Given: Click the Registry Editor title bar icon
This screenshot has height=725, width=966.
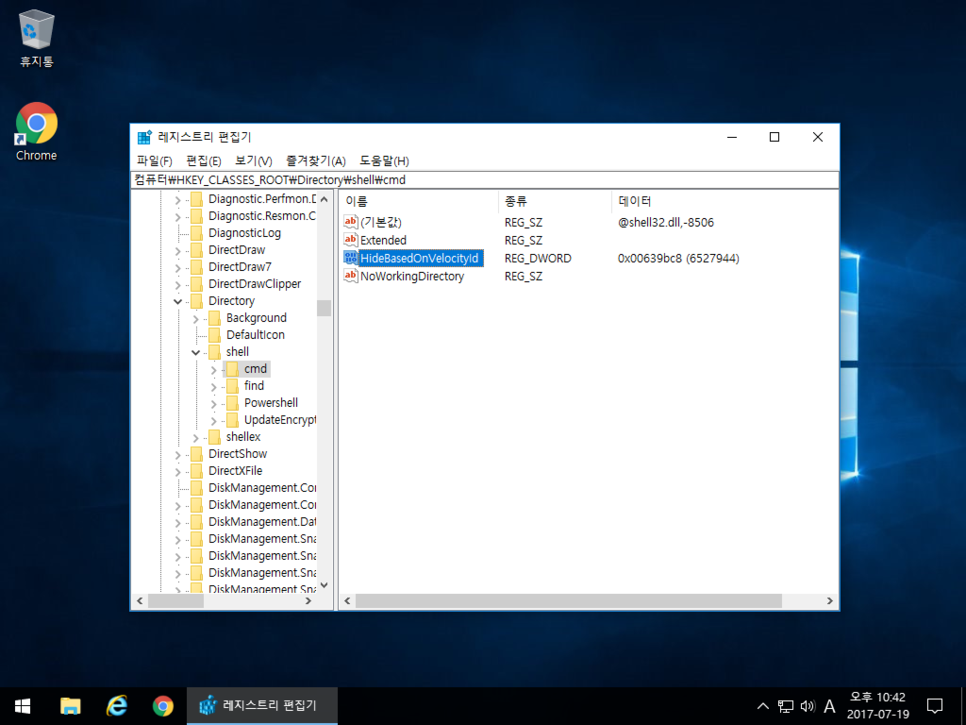Looking at the screenshot, I should point(145,137).
